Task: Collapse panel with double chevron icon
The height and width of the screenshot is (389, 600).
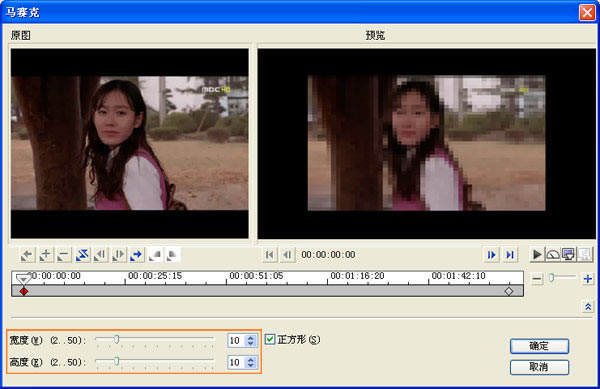Action: 588,307
